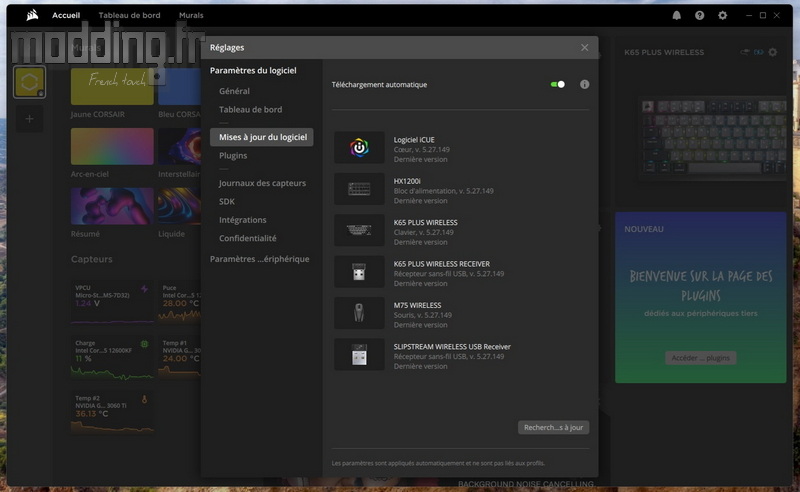800x492 pixels.
Task: Click the NOUVEAU plugins banner
Action: 701,298
